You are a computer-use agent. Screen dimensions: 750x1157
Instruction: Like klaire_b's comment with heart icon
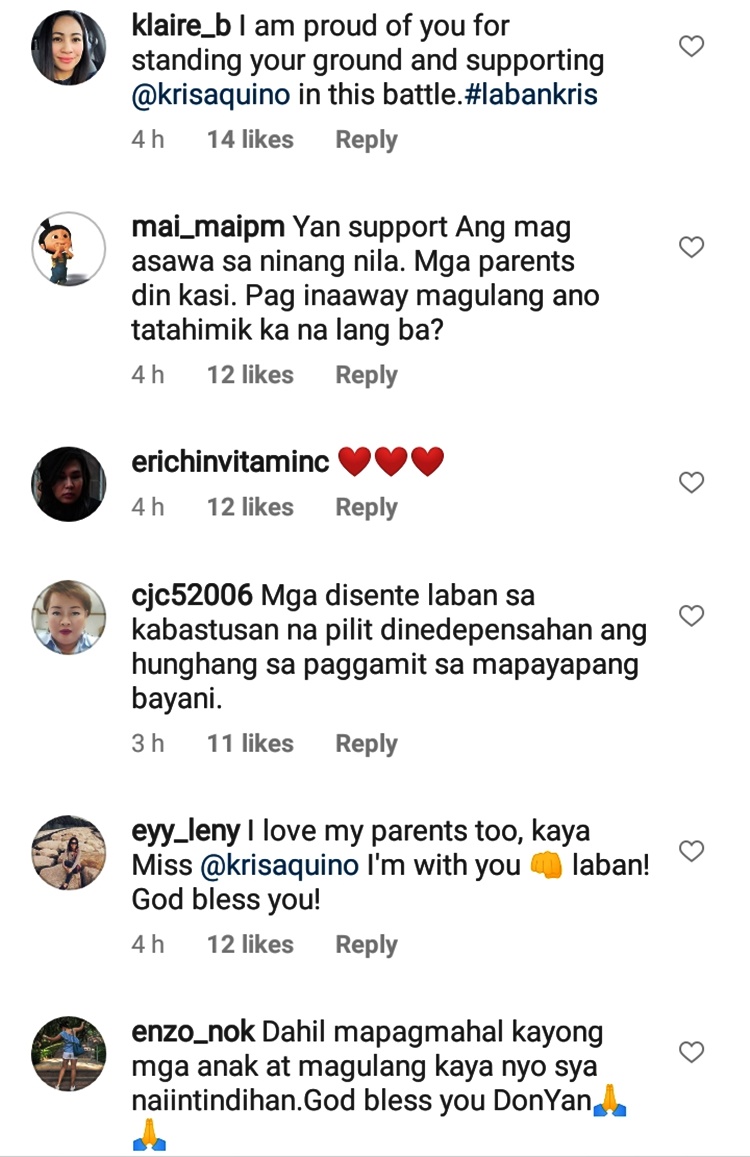pos(691,46)
